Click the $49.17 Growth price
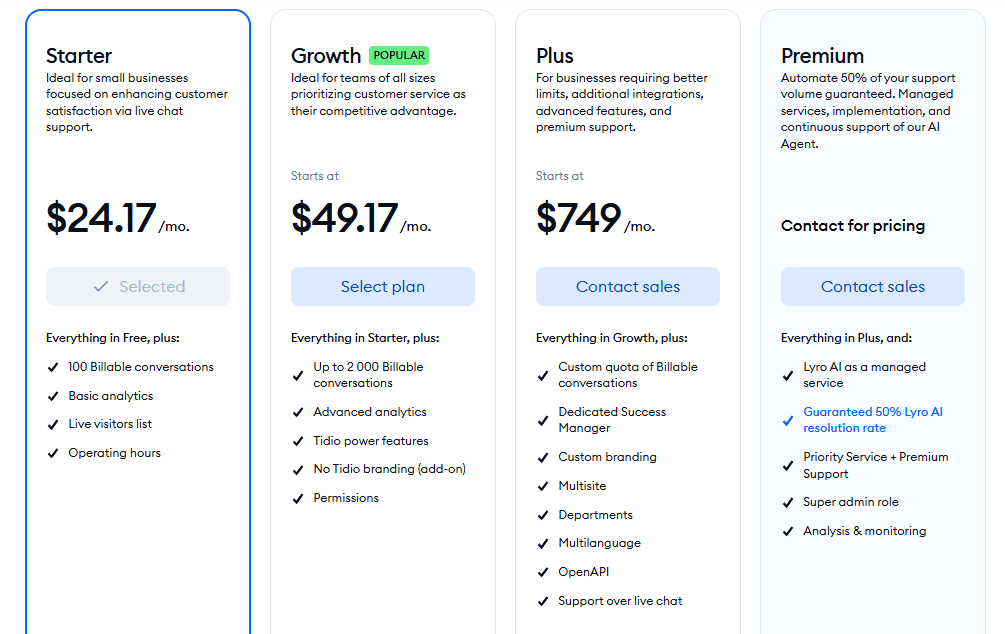This screenshot has width=1005, height=634. 344,219
